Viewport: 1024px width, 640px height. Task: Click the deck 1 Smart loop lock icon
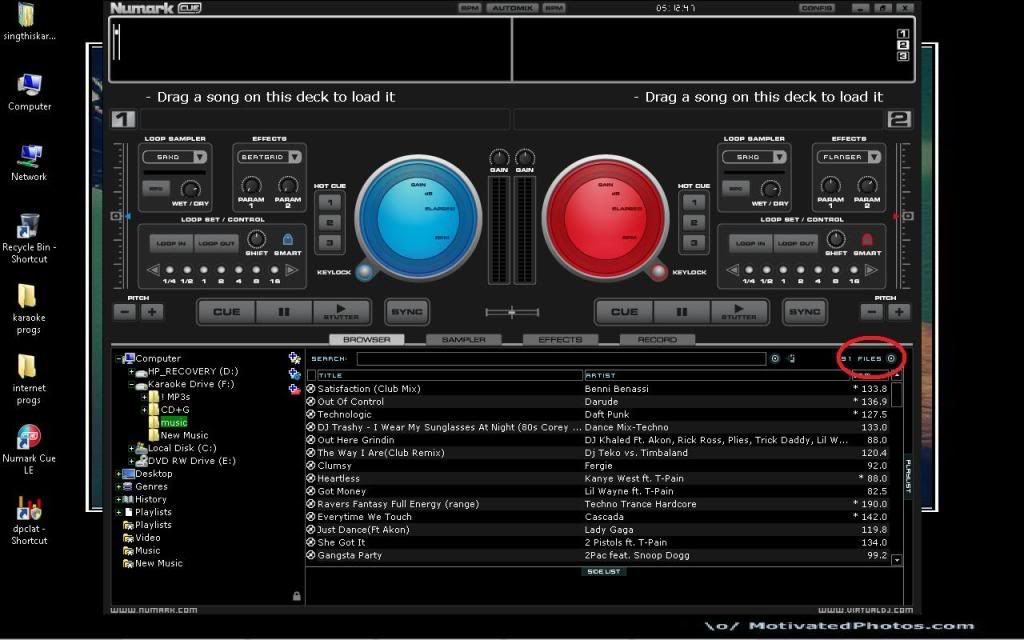[287, 240]
